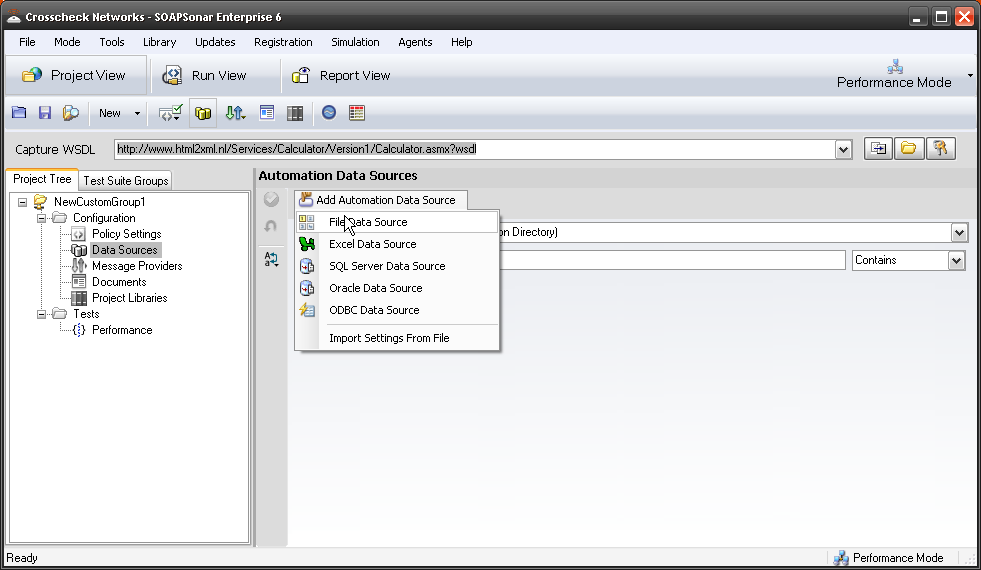981x570 pixels.
Task: Select Performance test in project tree
Action: (x=122, y=330)
